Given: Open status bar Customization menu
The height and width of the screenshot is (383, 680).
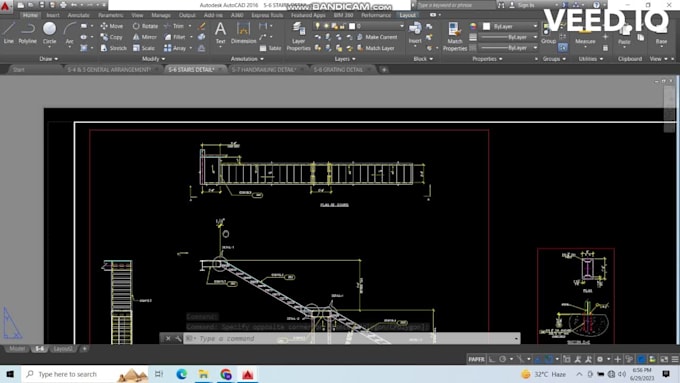Looking at the screenshot, I should [x=675, y=359].
